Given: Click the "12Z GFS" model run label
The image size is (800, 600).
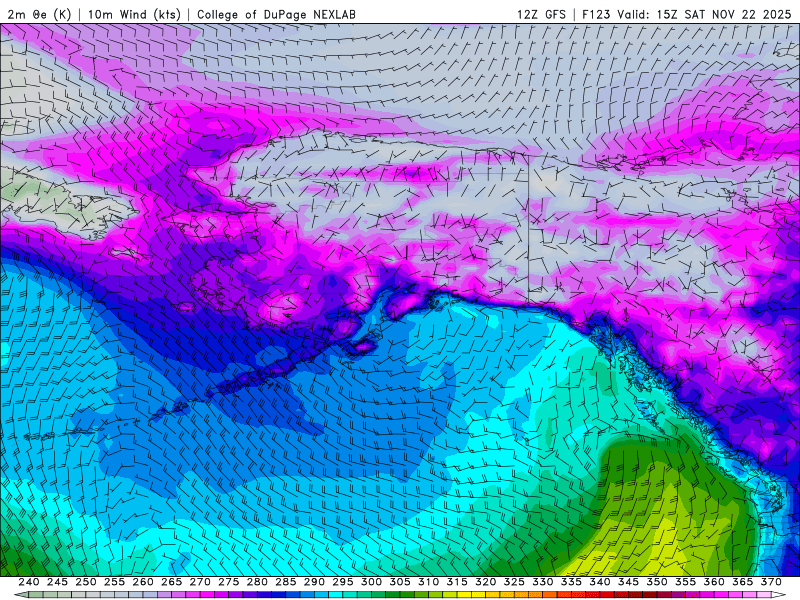Looking at the screenshot, I should (x=541, y=14).
